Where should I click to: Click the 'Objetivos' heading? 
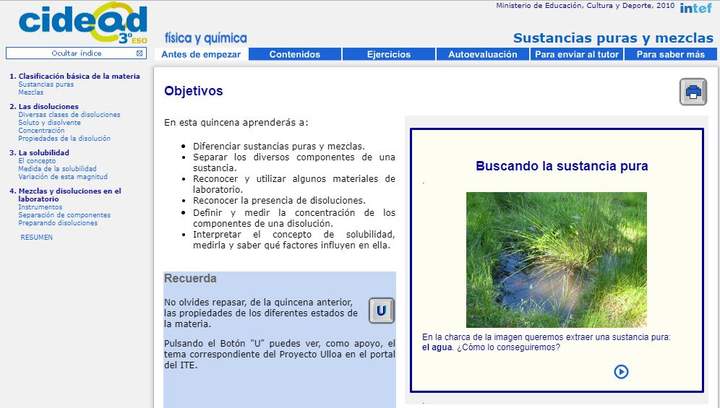tap(193, 91)
